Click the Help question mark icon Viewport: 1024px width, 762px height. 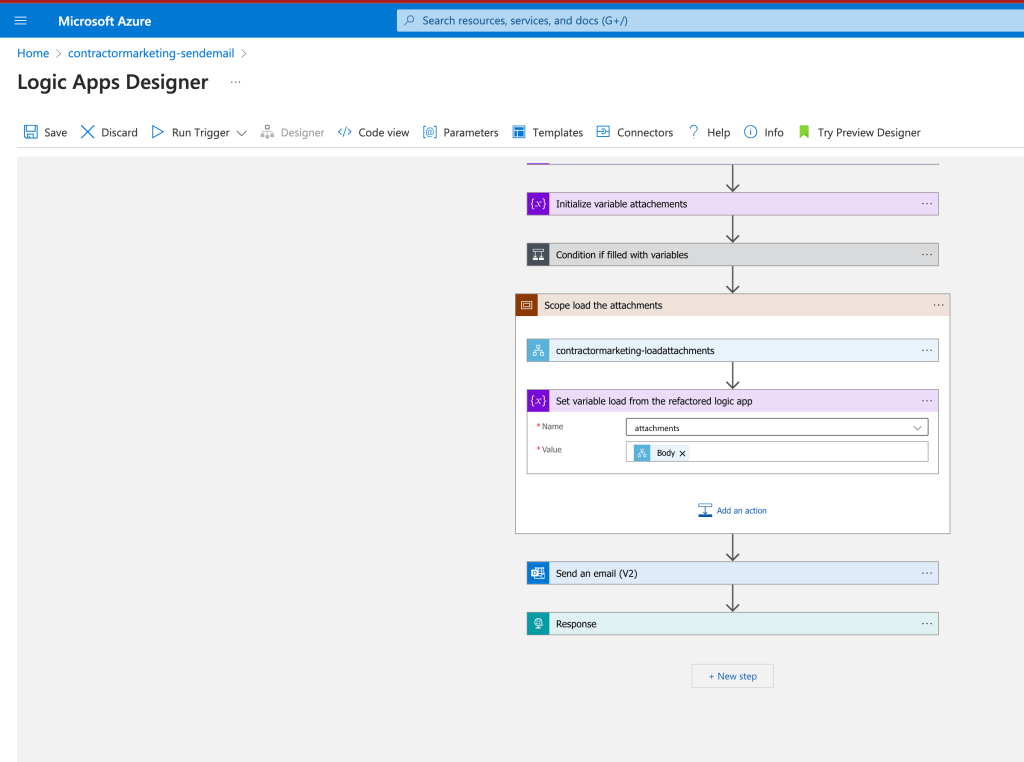(694, 132)
